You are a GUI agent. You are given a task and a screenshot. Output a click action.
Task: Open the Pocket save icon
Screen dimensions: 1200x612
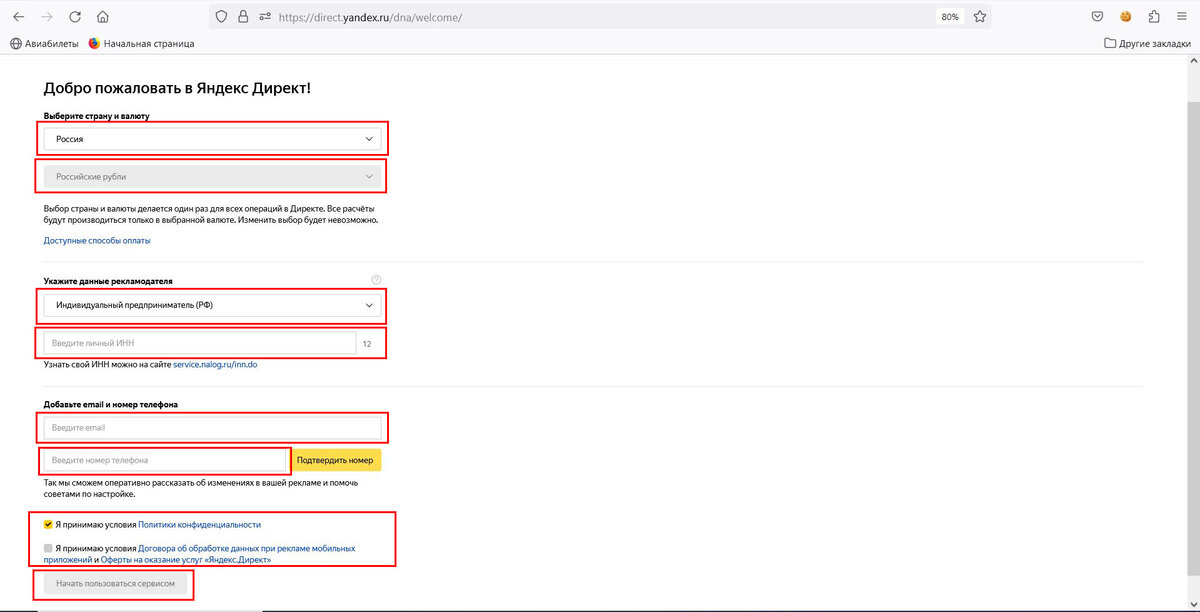1097,17
